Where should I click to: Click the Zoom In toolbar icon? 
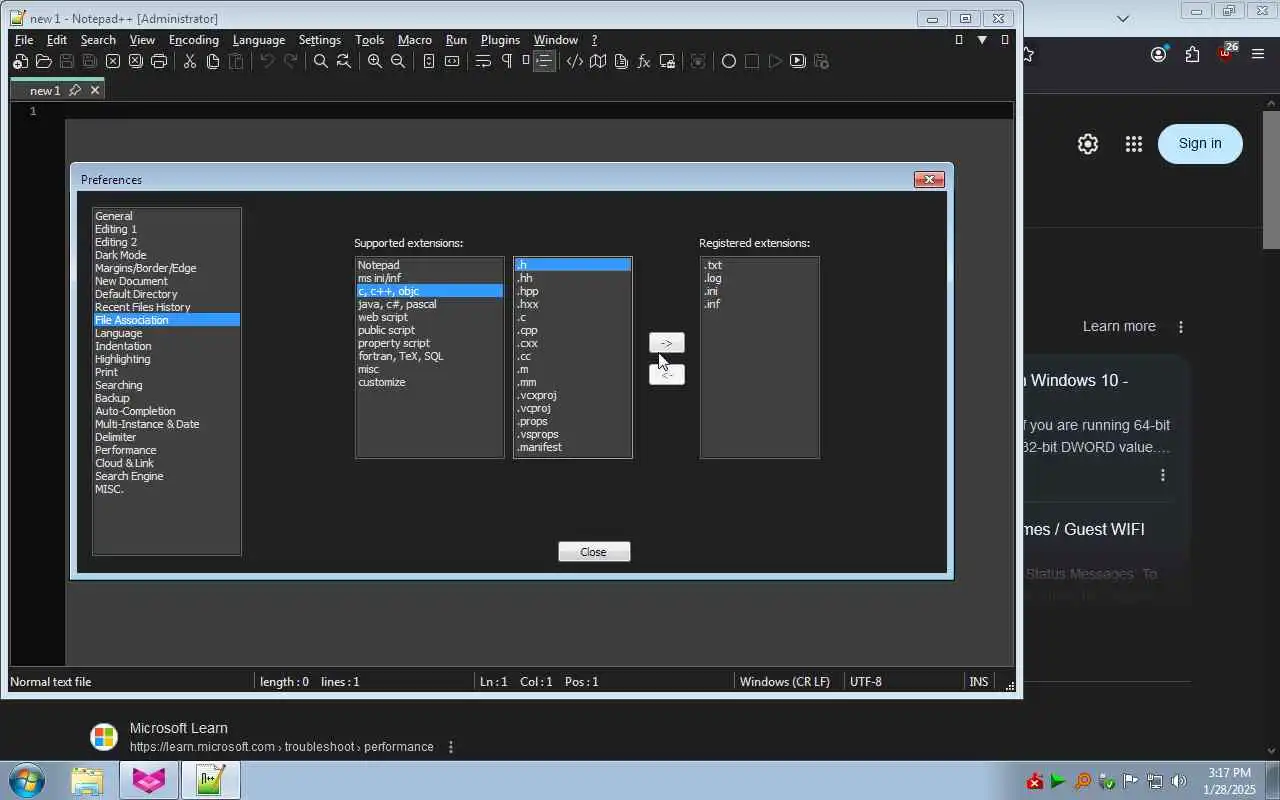[x=375, y=61]
